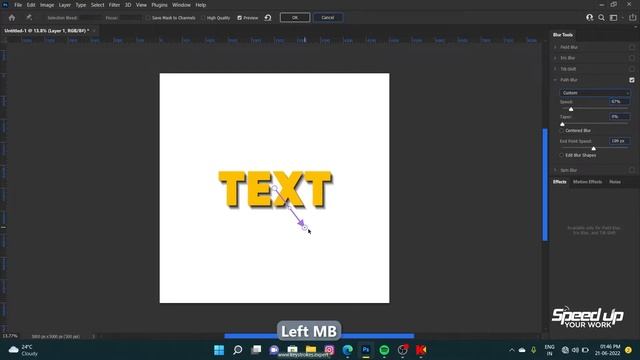Open the search magnifier icon at top right
The height and width of the screenshot is (360, 640).
point(601,18)
